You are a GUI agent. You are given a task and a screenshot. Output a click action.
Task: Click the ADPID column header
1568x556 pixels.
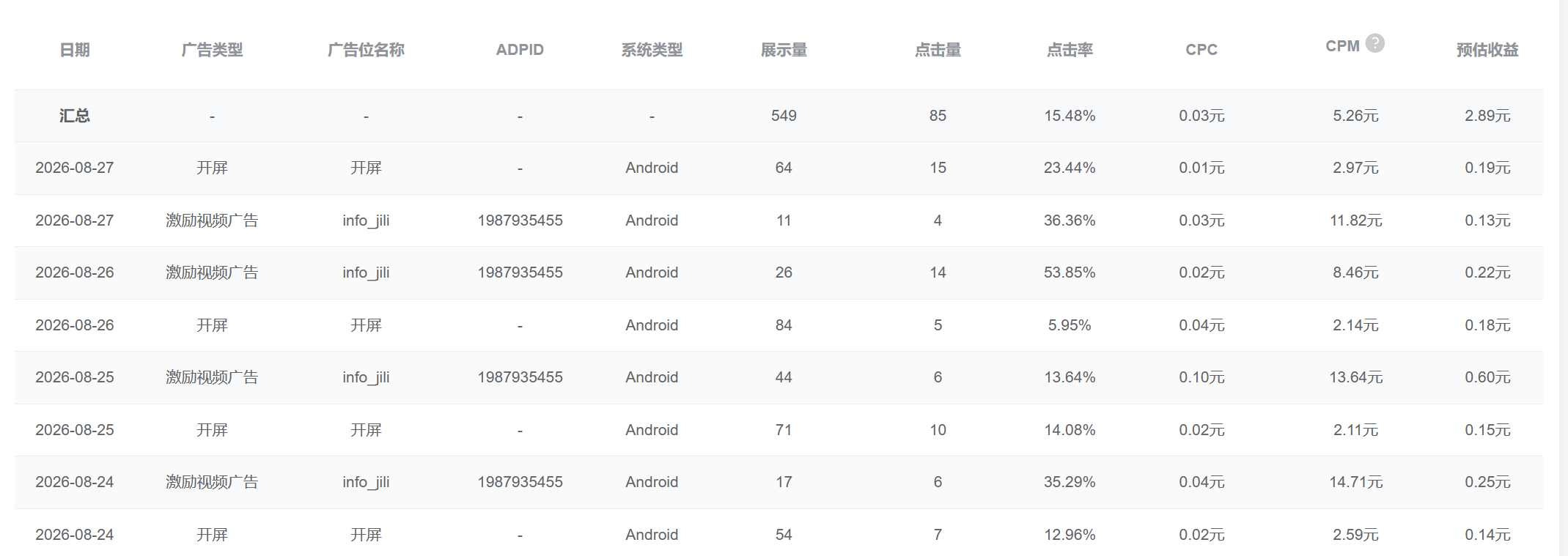pos(520,50)
